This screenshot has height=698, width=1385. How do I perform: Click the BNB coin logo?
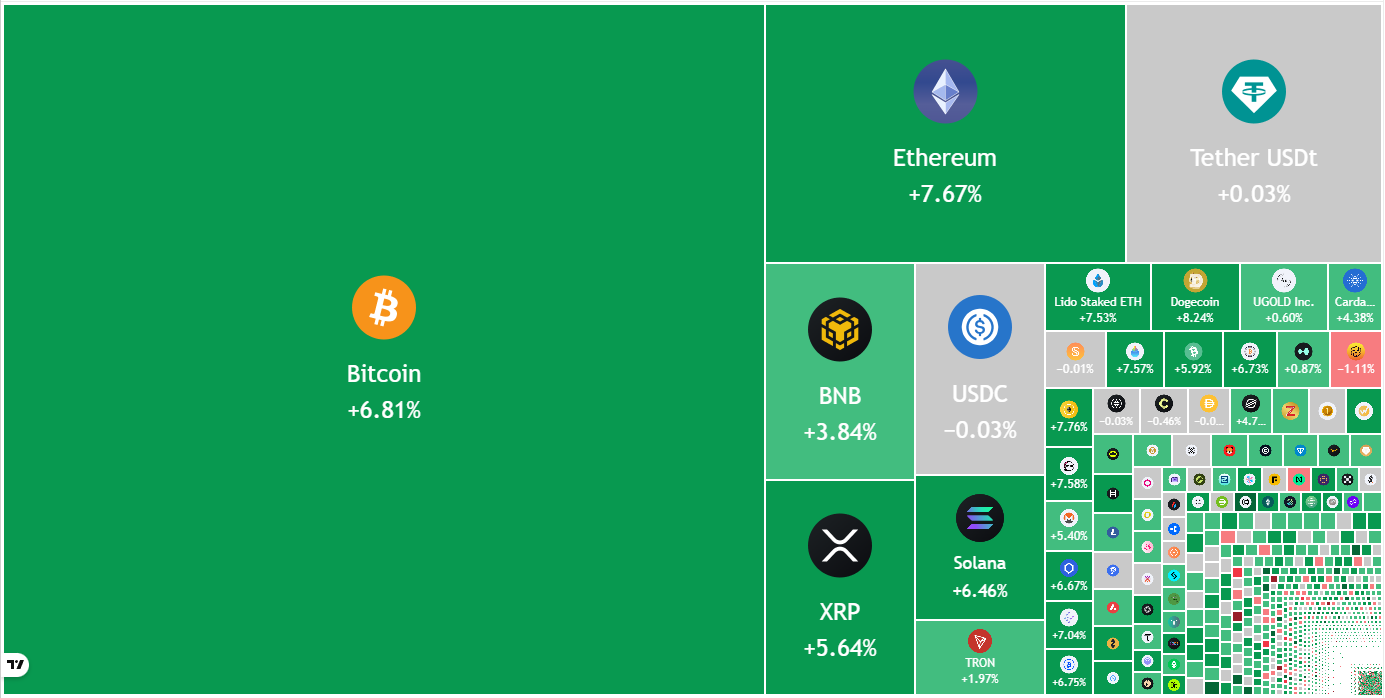point(840,330)
